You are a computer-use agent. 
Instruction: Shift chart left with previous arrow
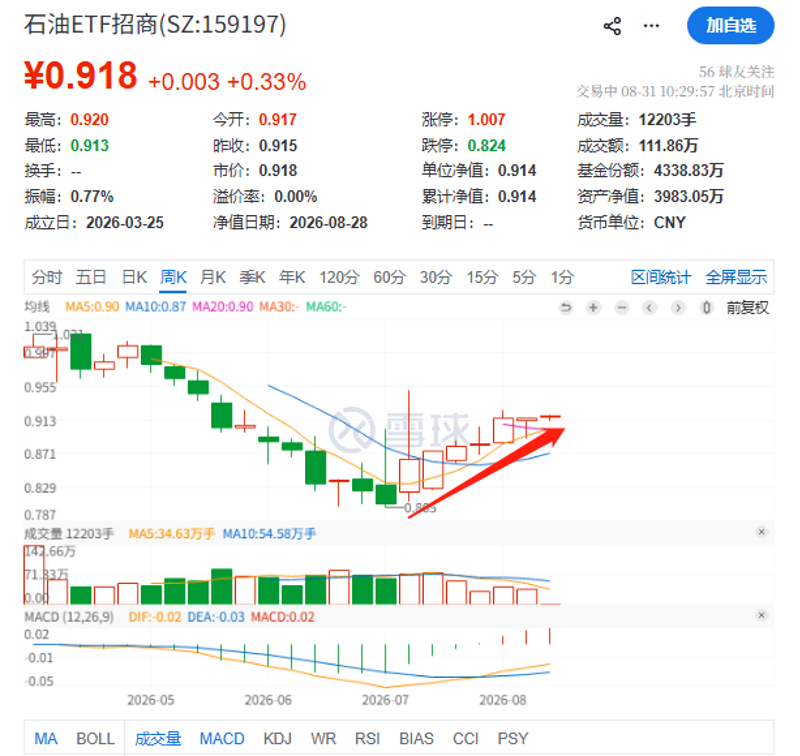[x=649, y=308]
